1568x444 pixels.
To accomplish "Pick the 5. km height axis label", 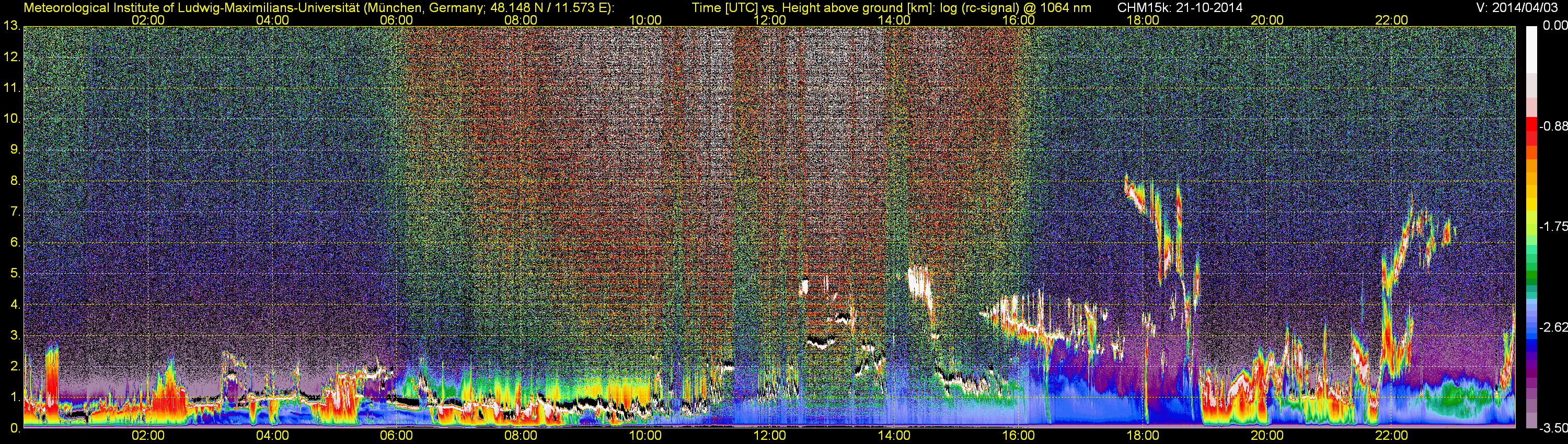I will pos(15,274).
